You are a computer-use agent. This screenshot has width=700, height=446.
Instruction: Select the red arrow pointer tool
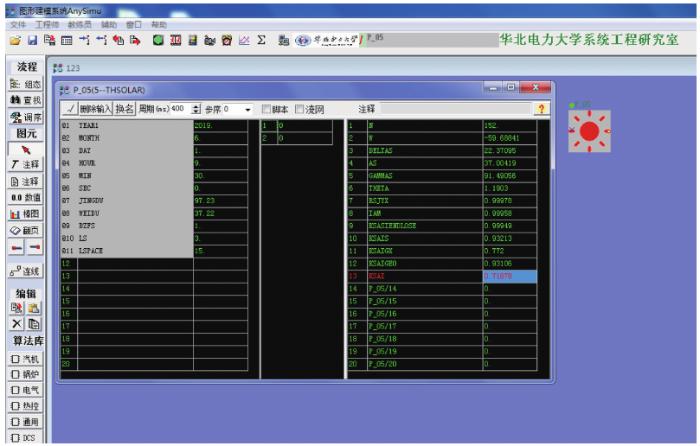26,150
